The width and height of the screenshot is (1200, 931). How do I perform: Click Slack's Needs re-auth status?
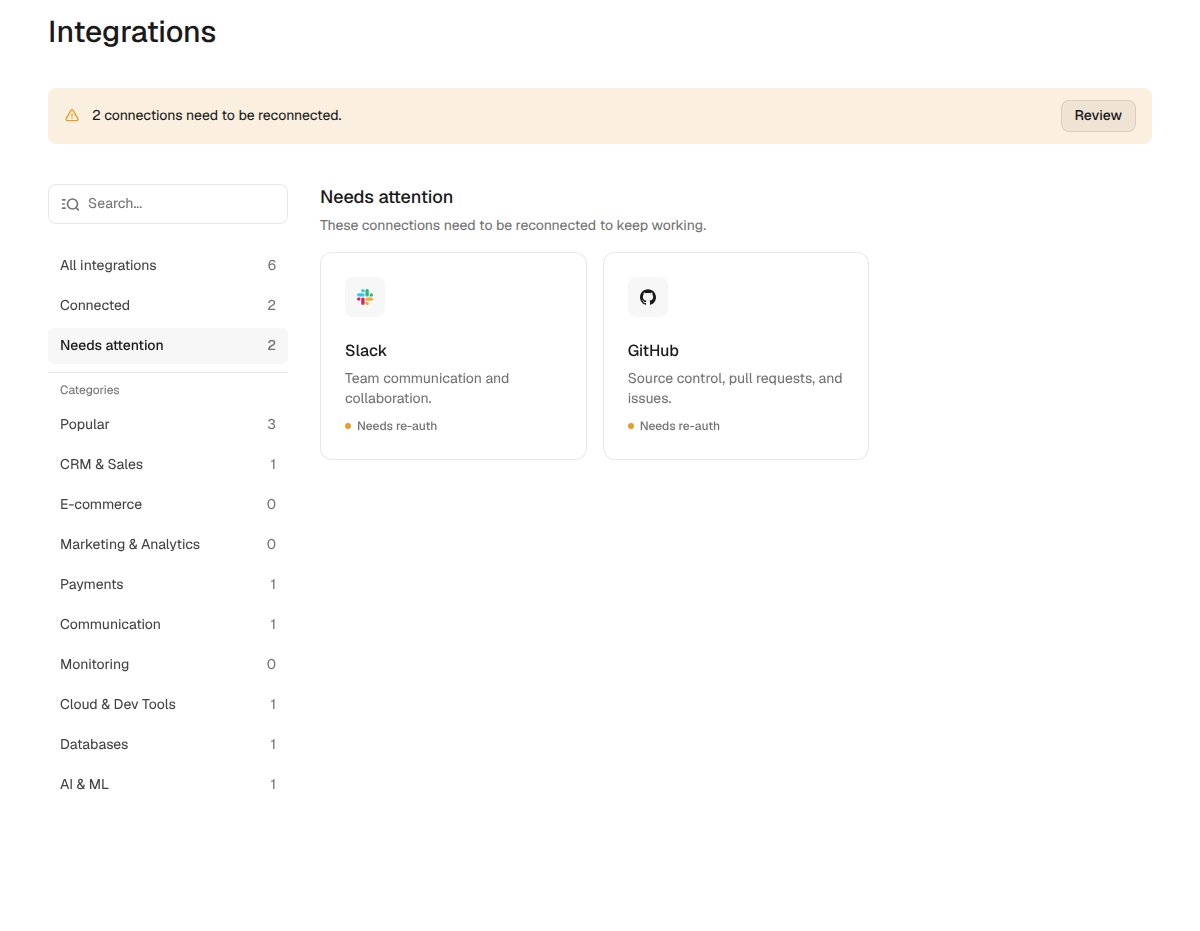(x=391, y=426)
